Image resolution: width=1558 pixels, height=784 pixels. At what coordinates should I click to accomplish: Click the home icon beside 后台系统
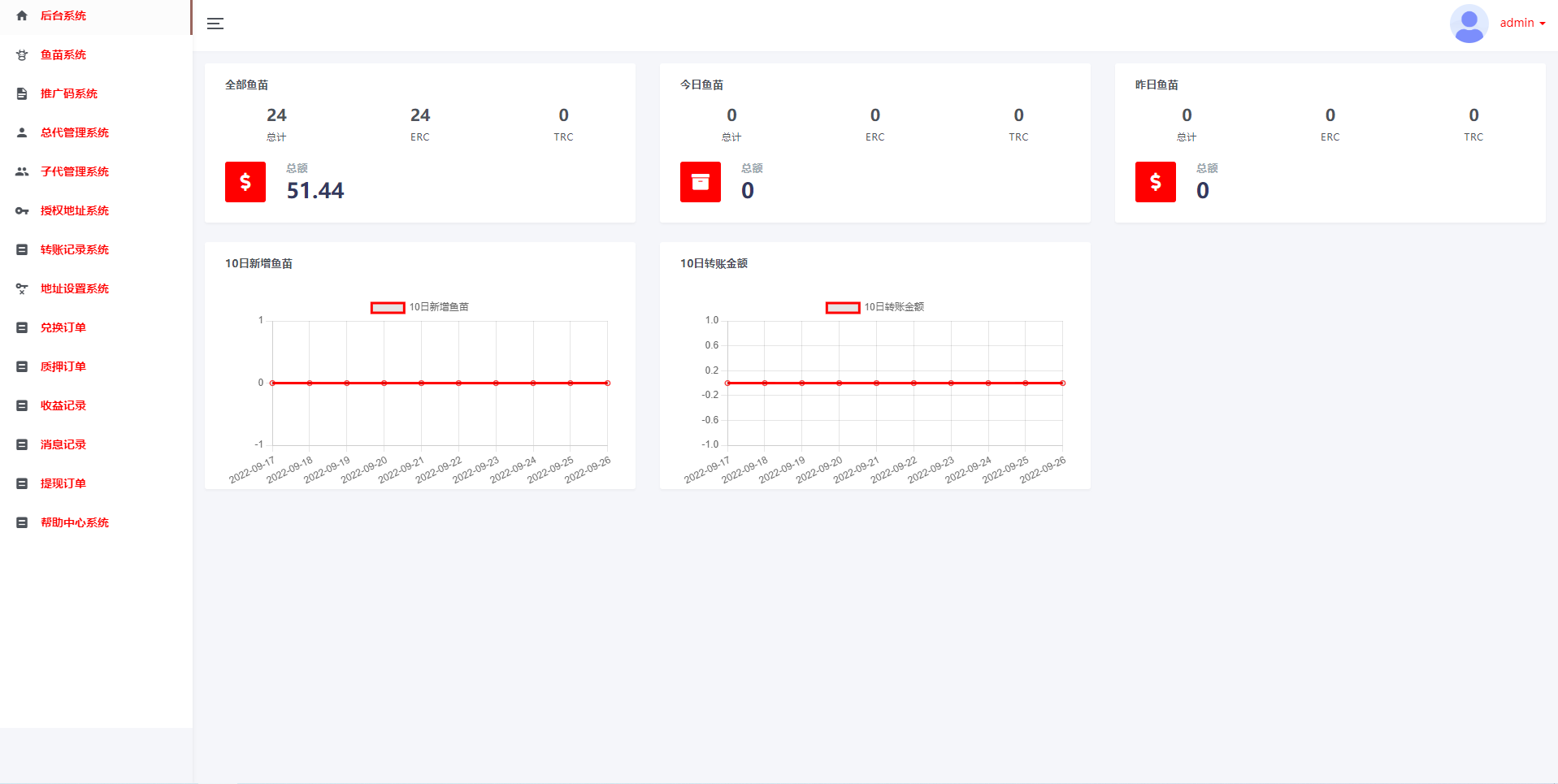click(22, 15)
